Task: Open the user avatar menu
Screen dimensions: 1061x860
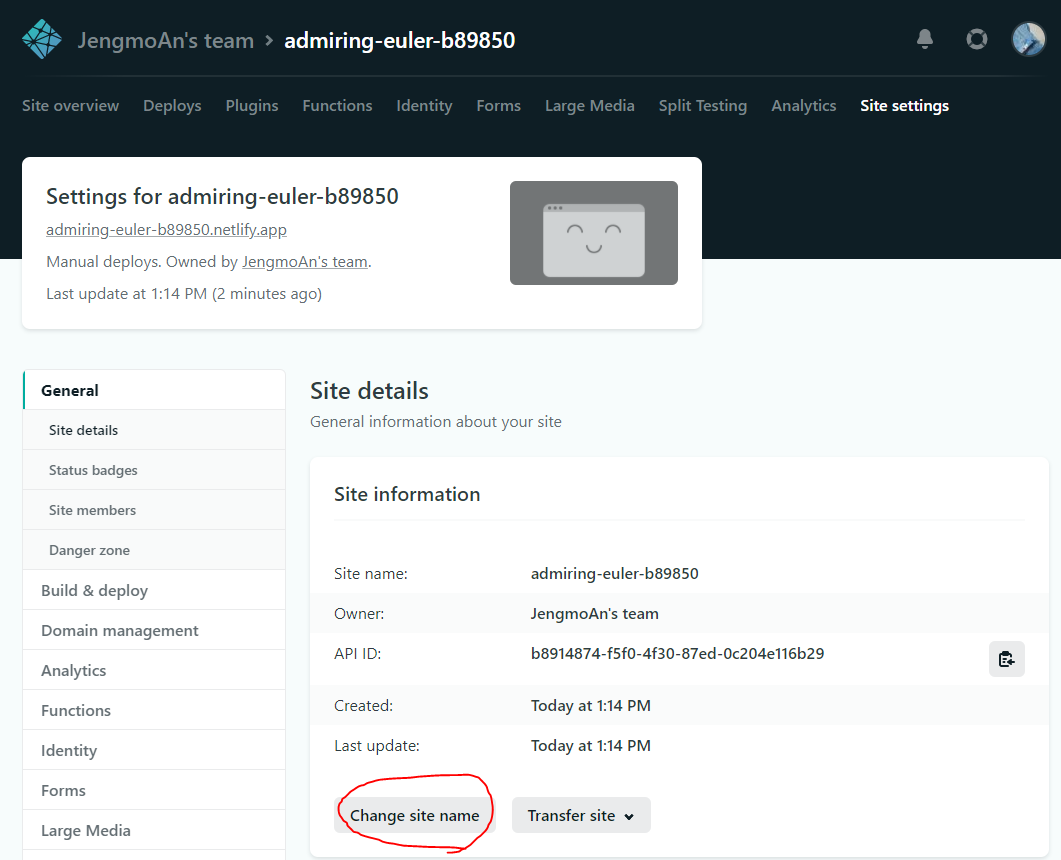Action: [x=1028, y=39]
